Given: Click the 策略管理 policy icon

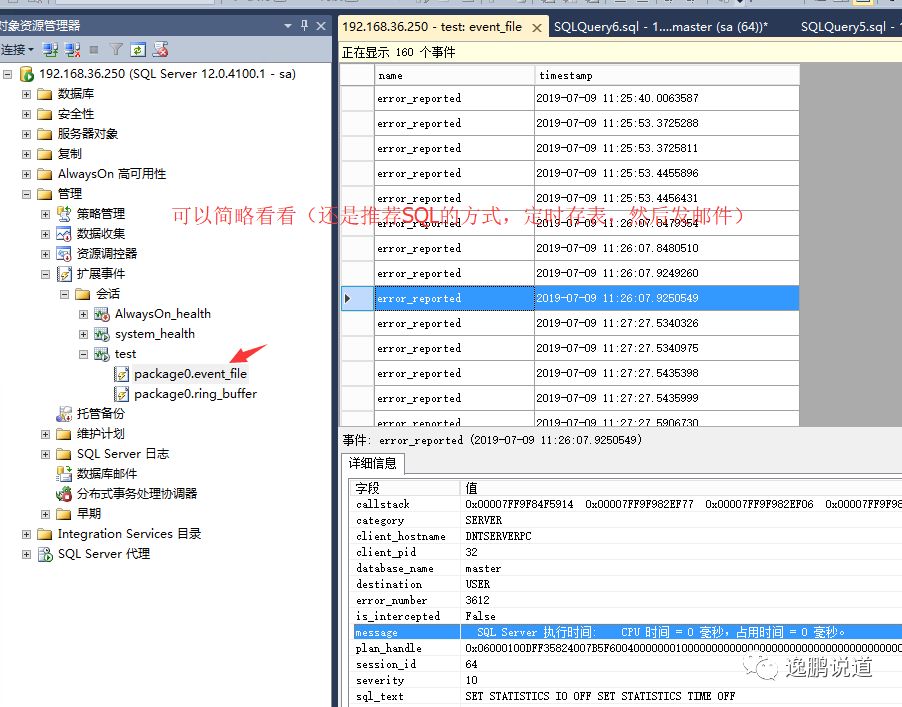Looking at the screenshot, I should [64, 214].
